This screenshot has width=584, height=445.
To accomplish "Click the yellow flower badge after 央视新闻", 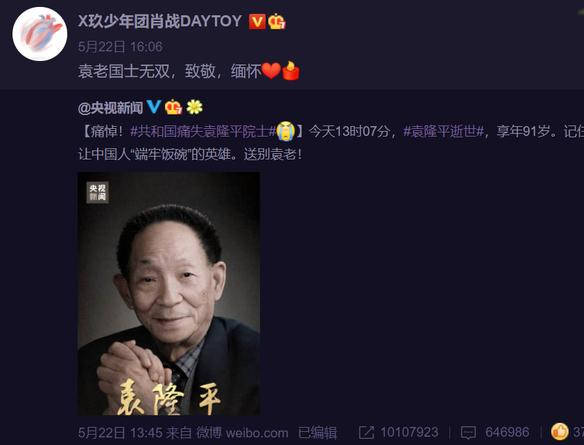I will pyautogui.click(x=194, y=107).
